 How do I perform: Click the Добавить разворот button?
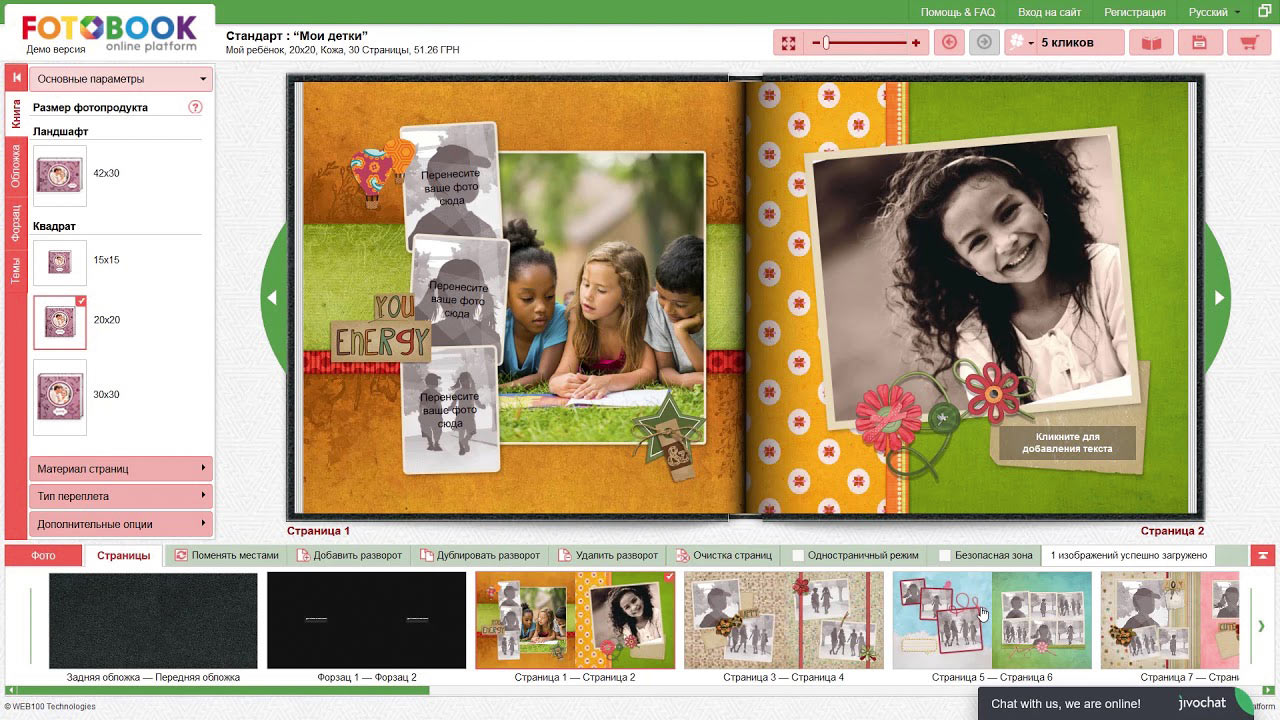click(349, 555)
